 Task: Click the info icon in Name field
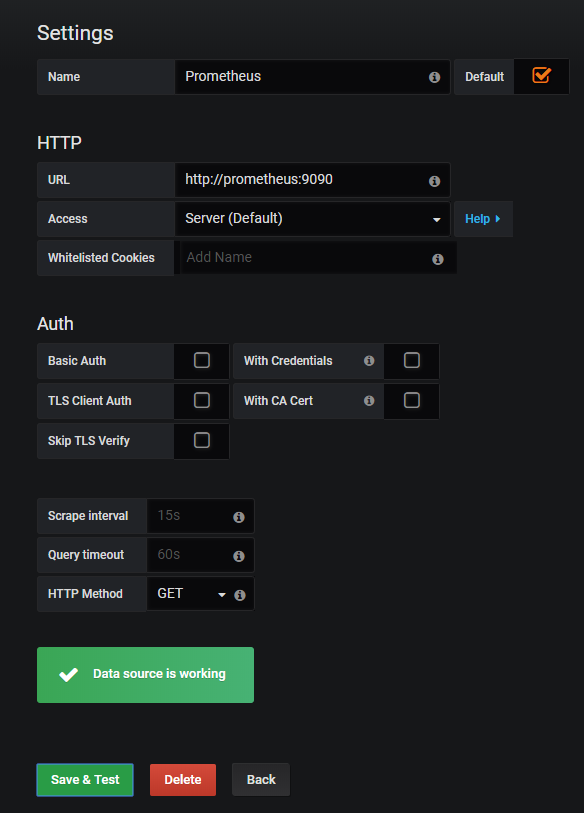point(435,77)
